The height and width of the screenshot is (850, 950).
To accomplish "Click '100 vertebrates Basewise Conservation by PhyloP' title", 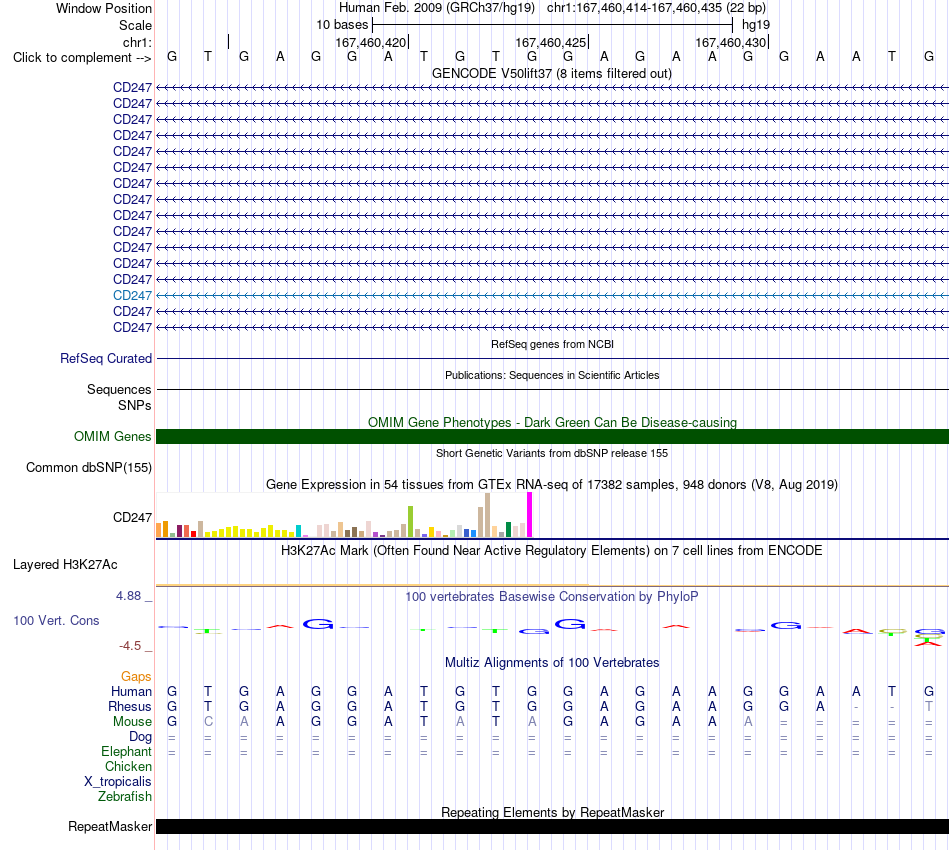I will click(552, 597).
